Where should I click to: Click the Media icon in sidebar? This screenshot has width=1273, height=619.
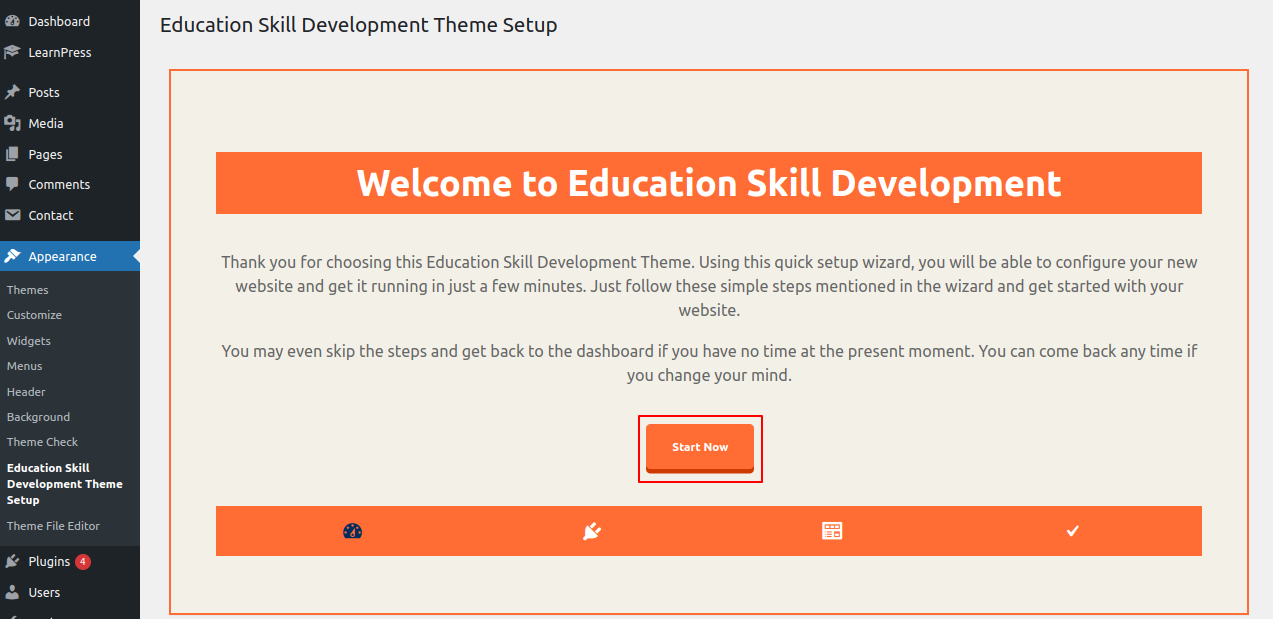12,123
